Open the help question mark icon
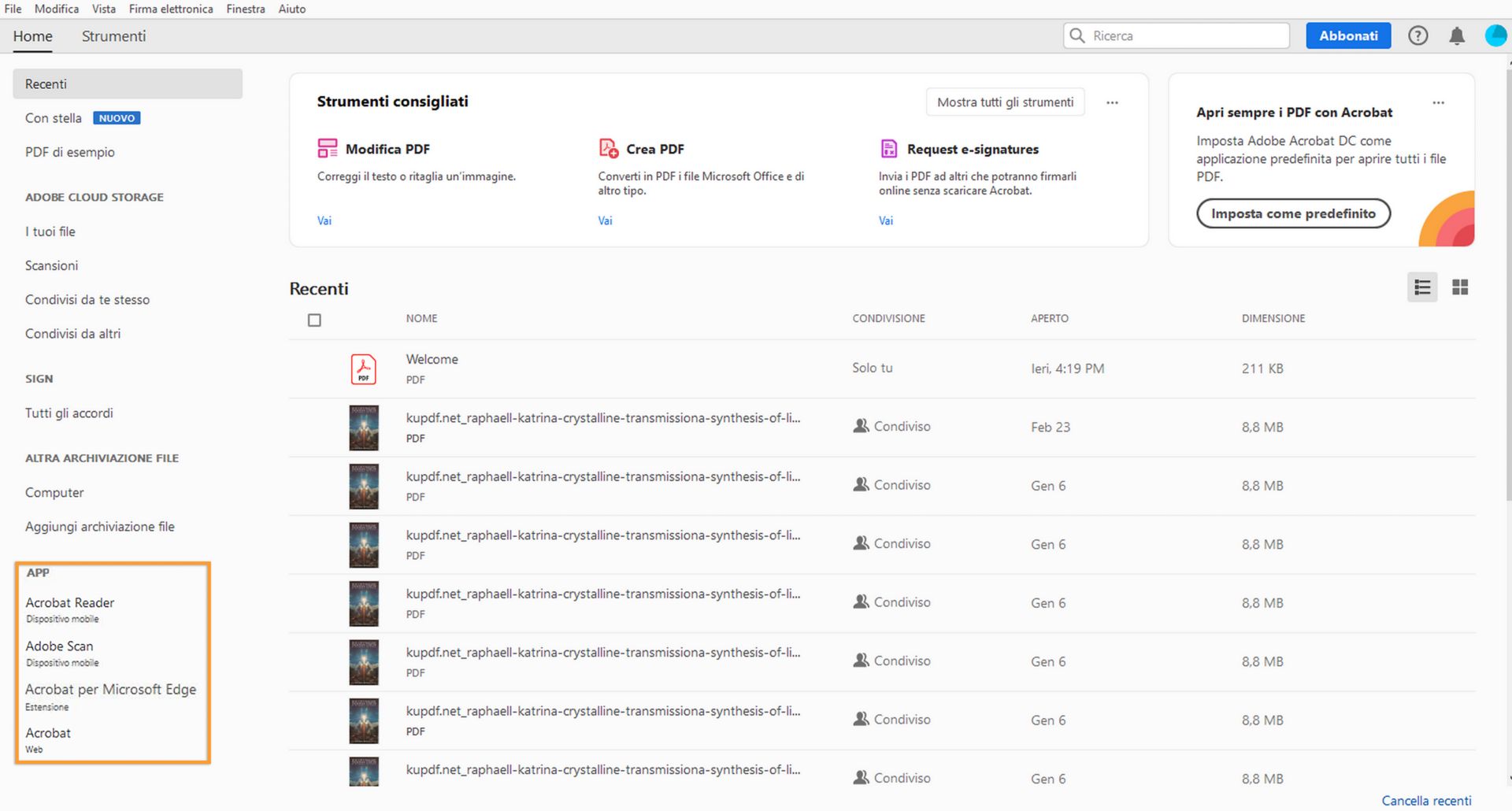The height and width of the screenshot is (811, 1512). (1417, 35)
